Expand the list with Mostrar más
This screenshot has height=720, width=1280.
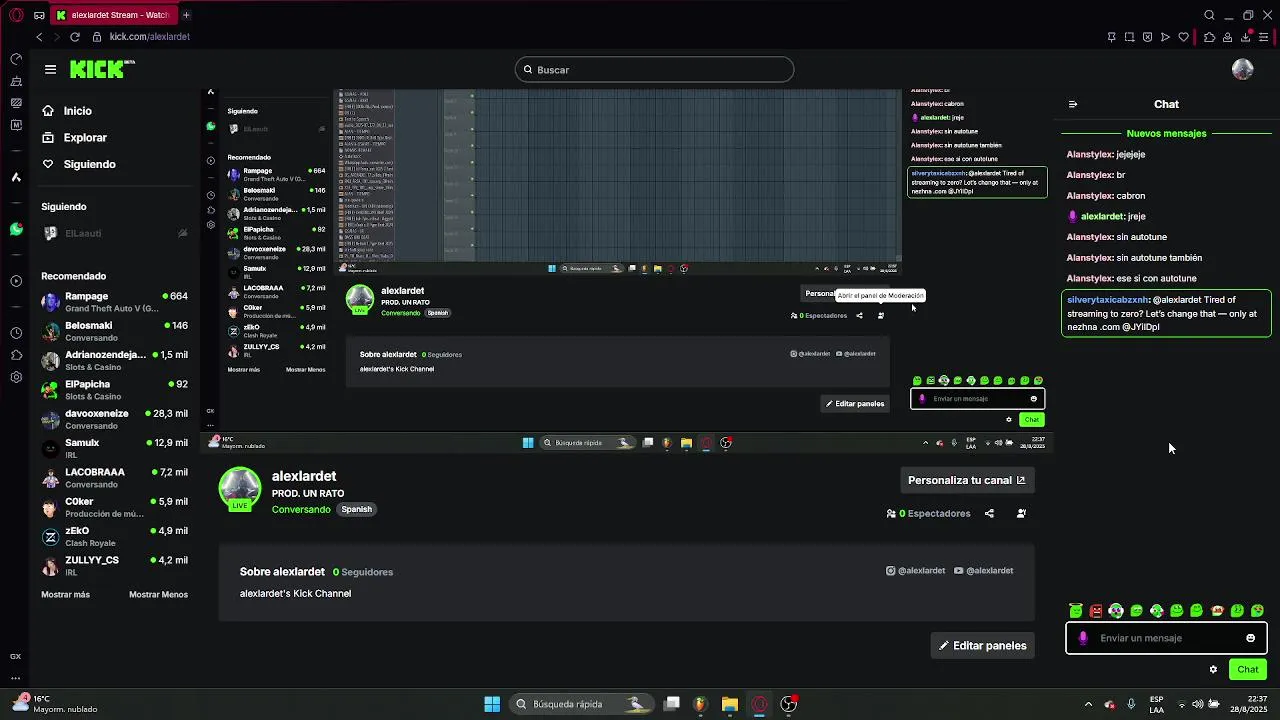tap(65, 594)
